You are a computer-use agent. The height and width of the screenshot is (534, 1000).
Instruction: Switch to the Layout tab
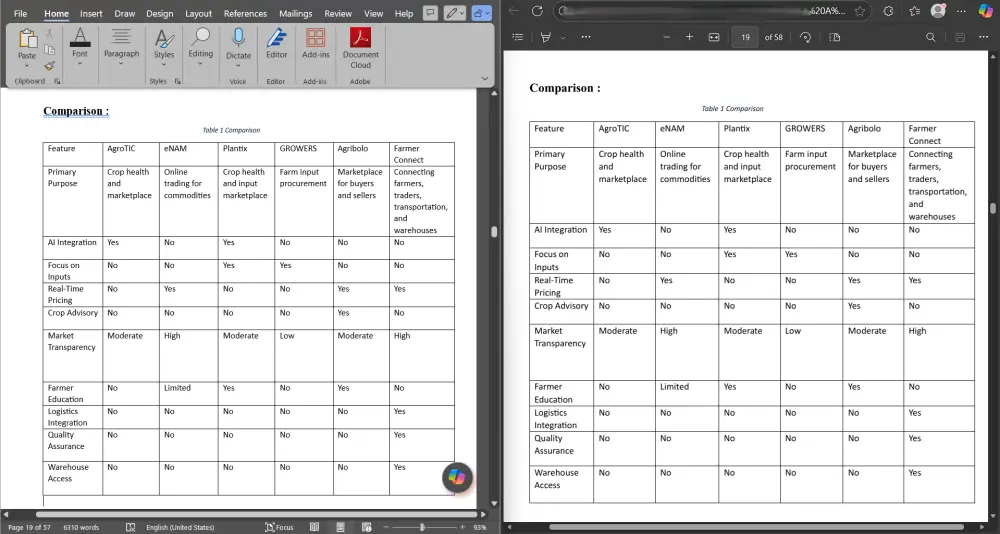pos(198,13)
